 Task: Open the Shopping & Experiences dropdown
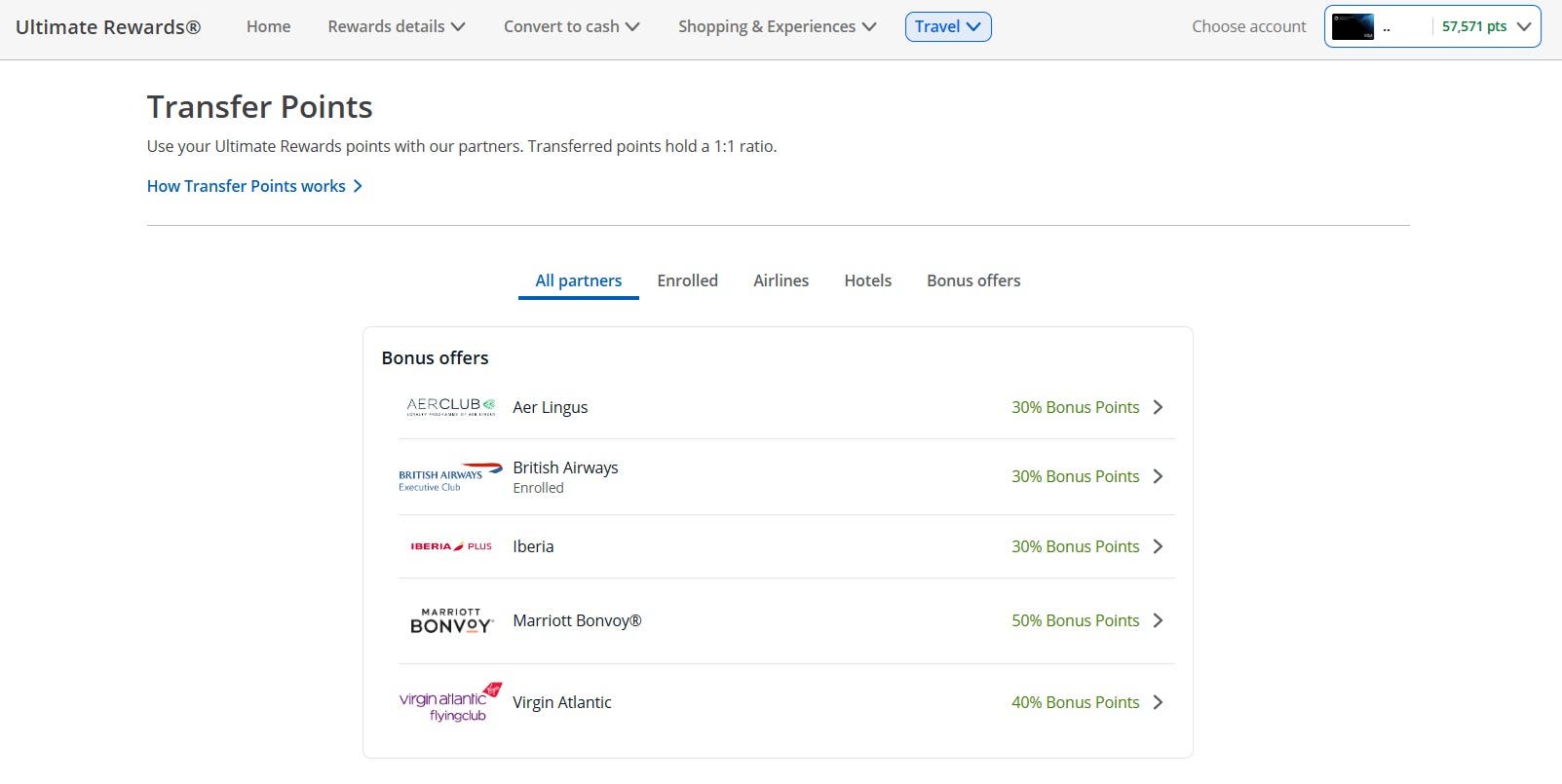click(777, 26)
